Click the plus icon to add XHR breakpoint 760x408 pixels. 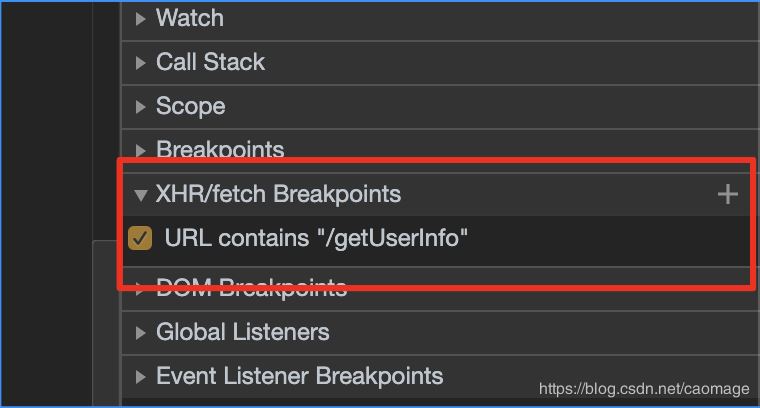coord(728,194)
